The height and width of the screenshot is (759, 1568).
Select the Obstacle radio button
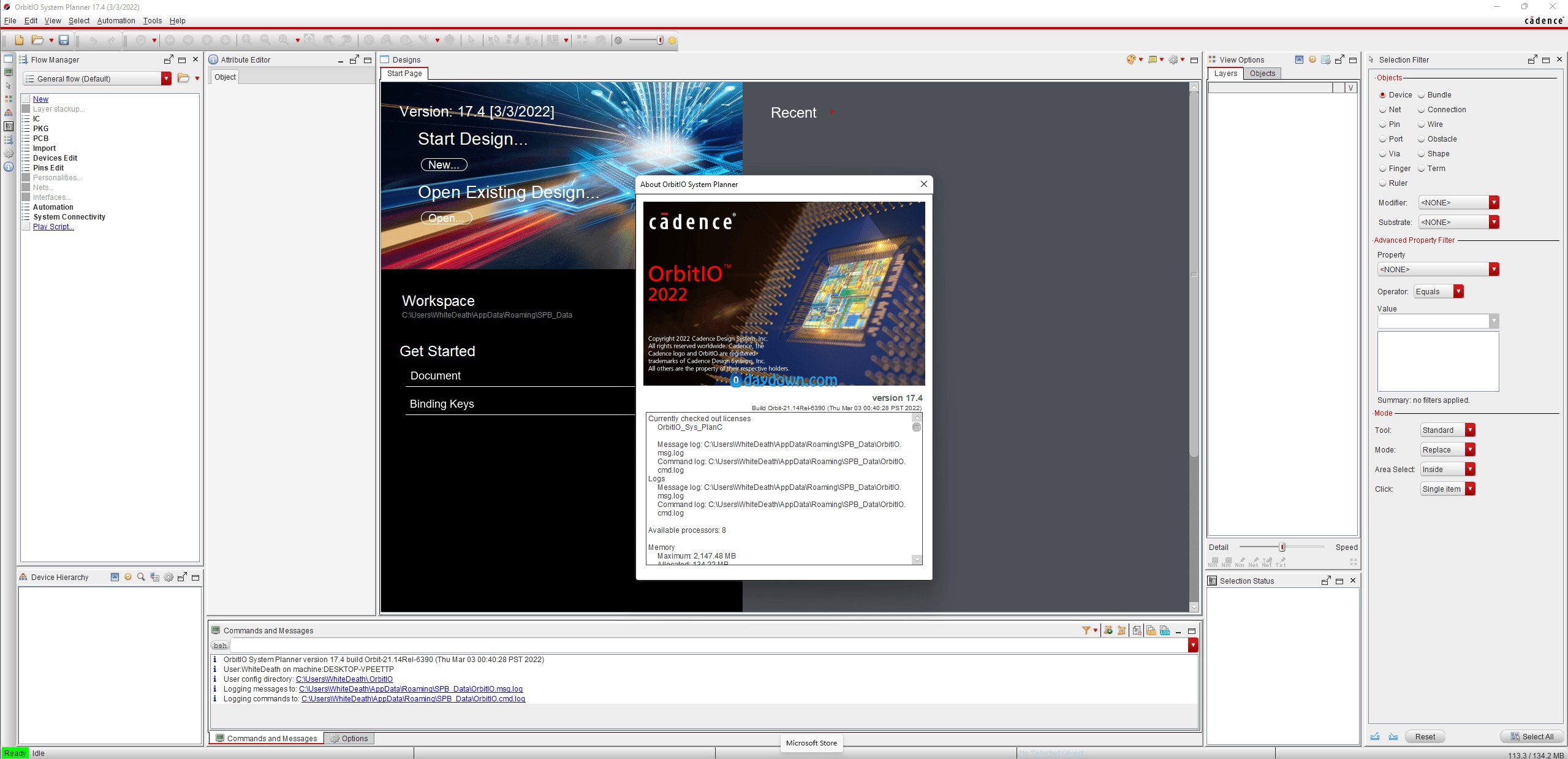click(x=1421, y=139)
